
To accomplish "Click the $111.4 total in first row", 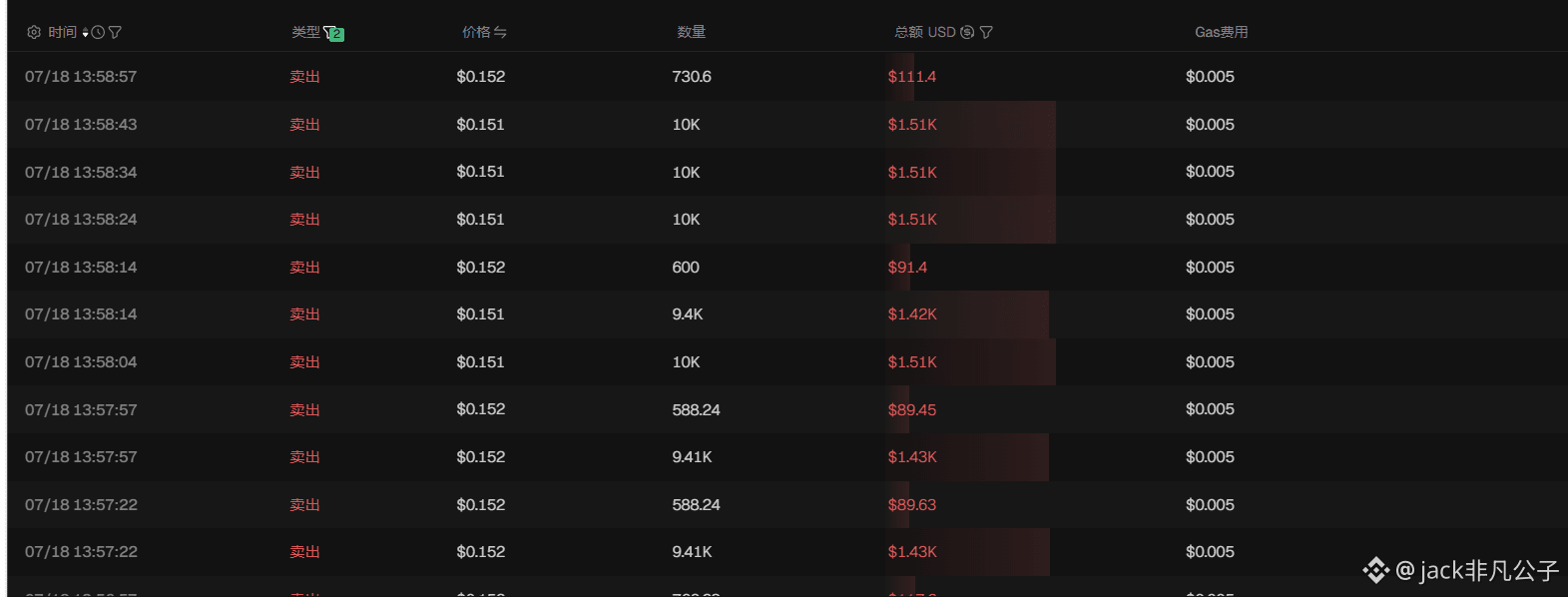I will 912,77.
